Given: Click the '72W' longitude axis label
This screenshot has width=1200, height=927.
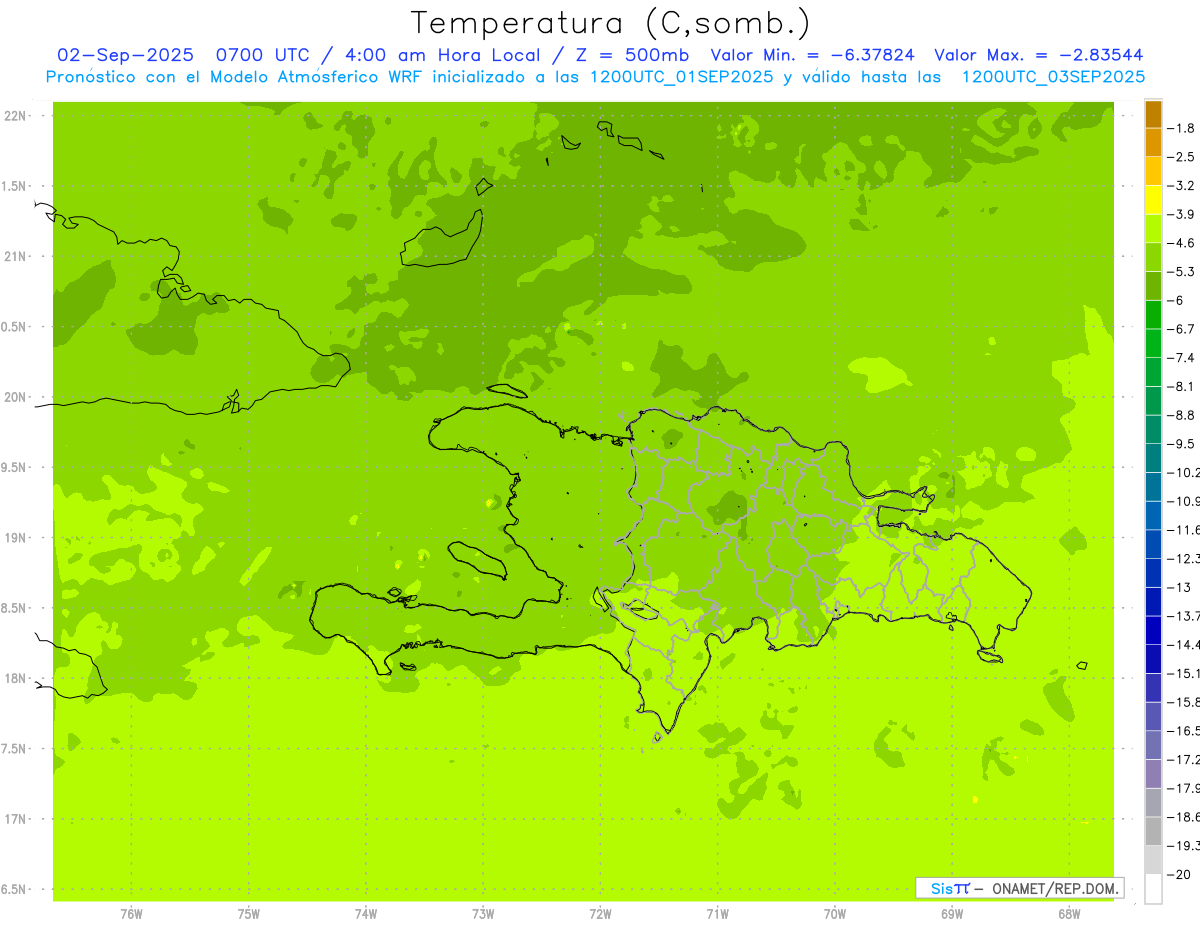Looking at the screenshot, I should 600,914.
